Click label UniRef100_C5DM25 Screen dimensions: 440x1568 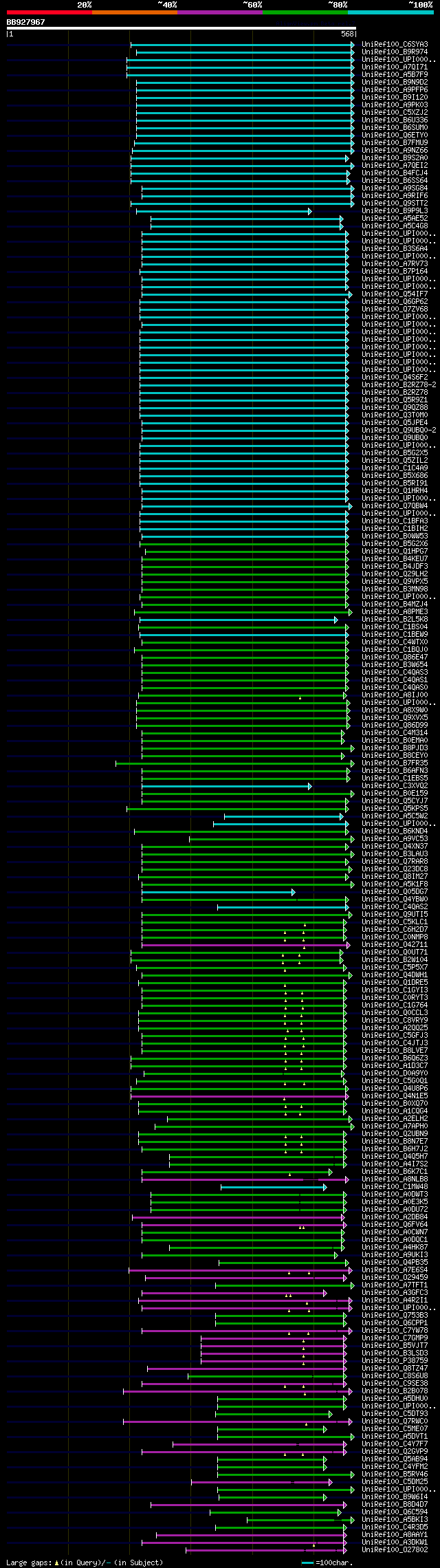coord(395,1482)
